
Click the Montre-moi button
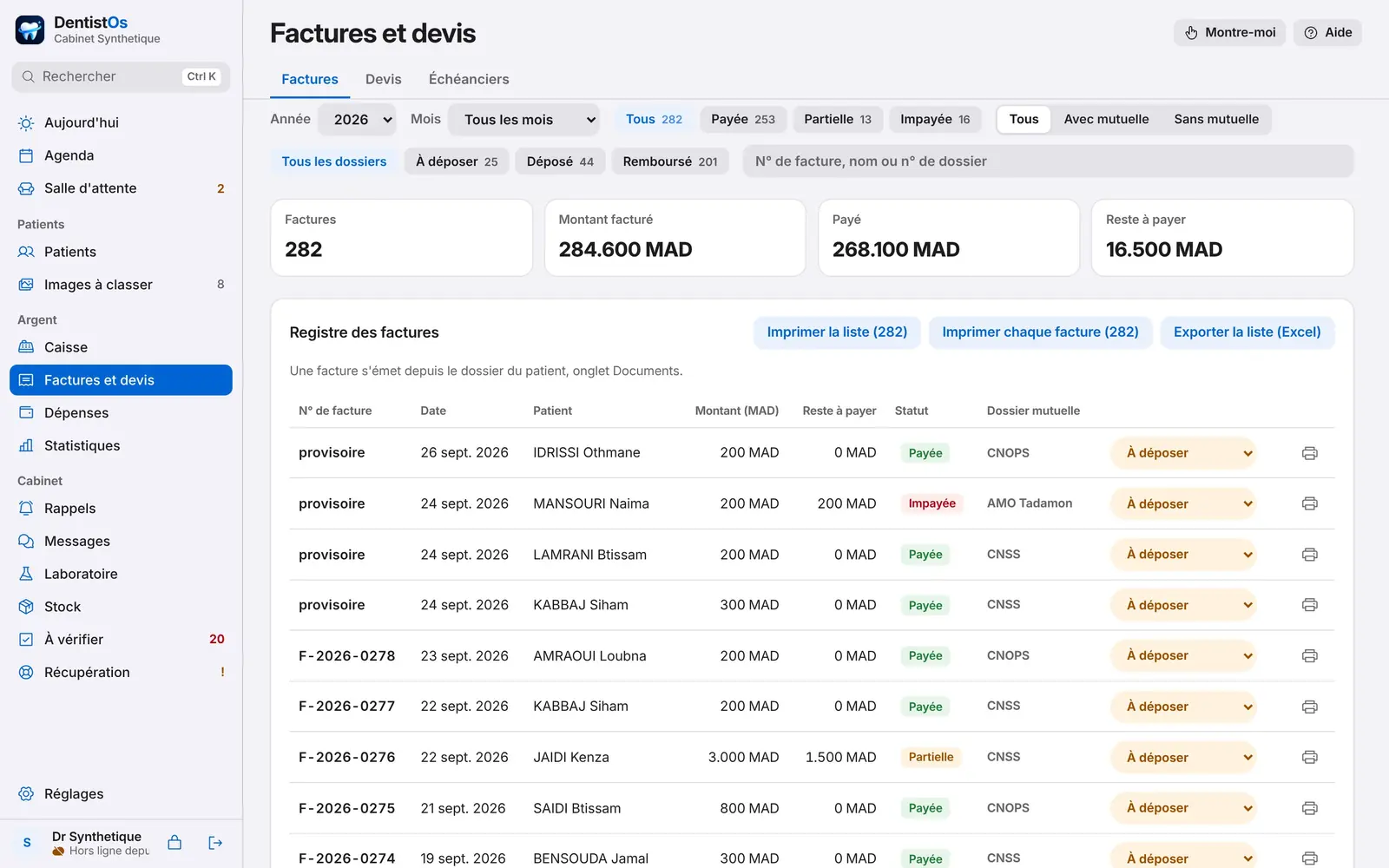(1229, 33)
